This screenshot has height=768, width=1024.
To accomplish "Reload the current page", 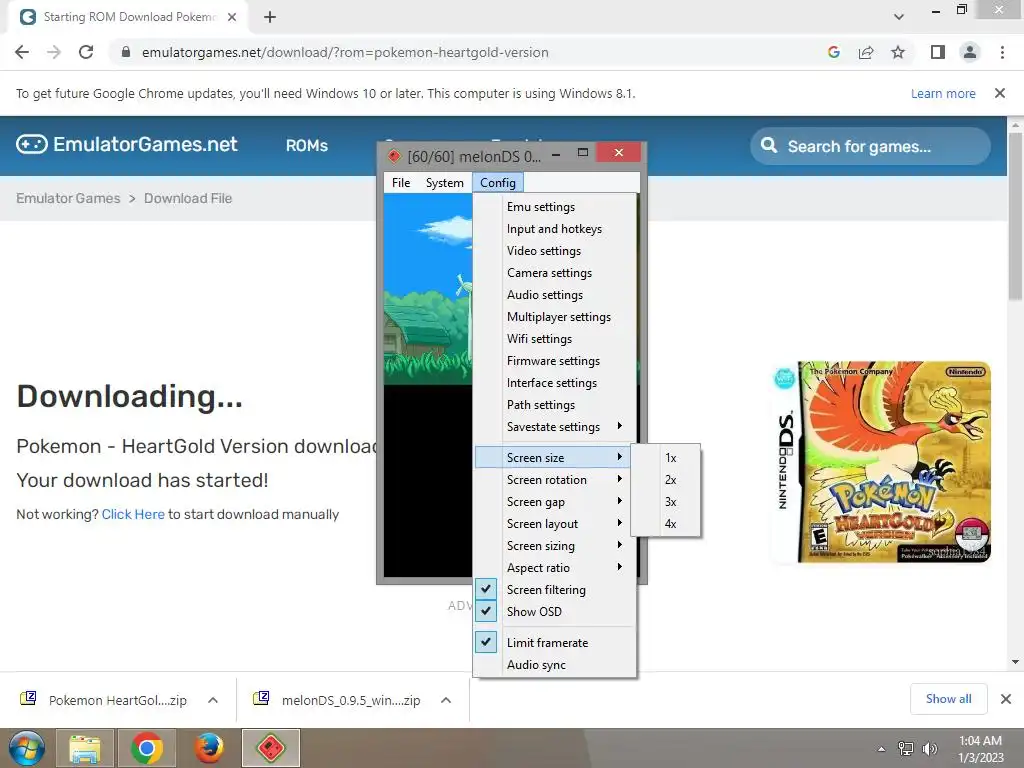I will pyautogui.click(x=86, y=52).
